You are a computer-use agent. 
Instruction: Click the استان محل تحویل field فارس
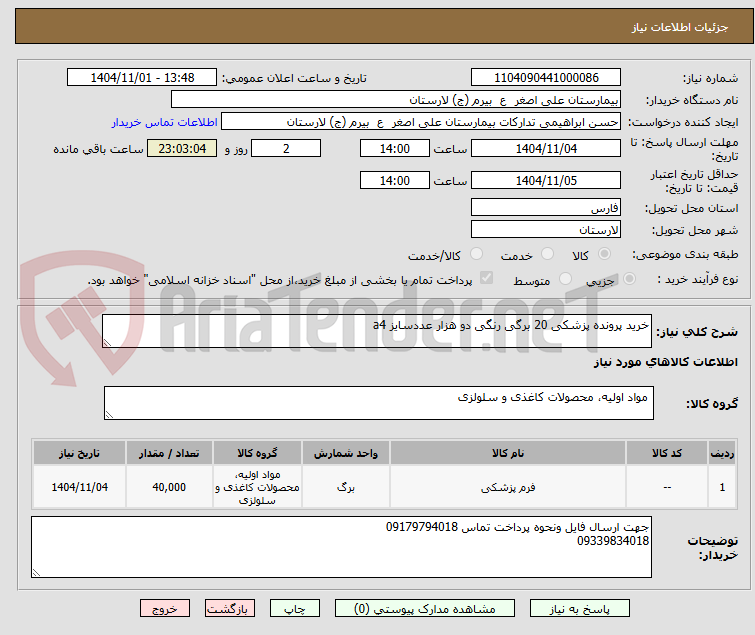(546, 207)
